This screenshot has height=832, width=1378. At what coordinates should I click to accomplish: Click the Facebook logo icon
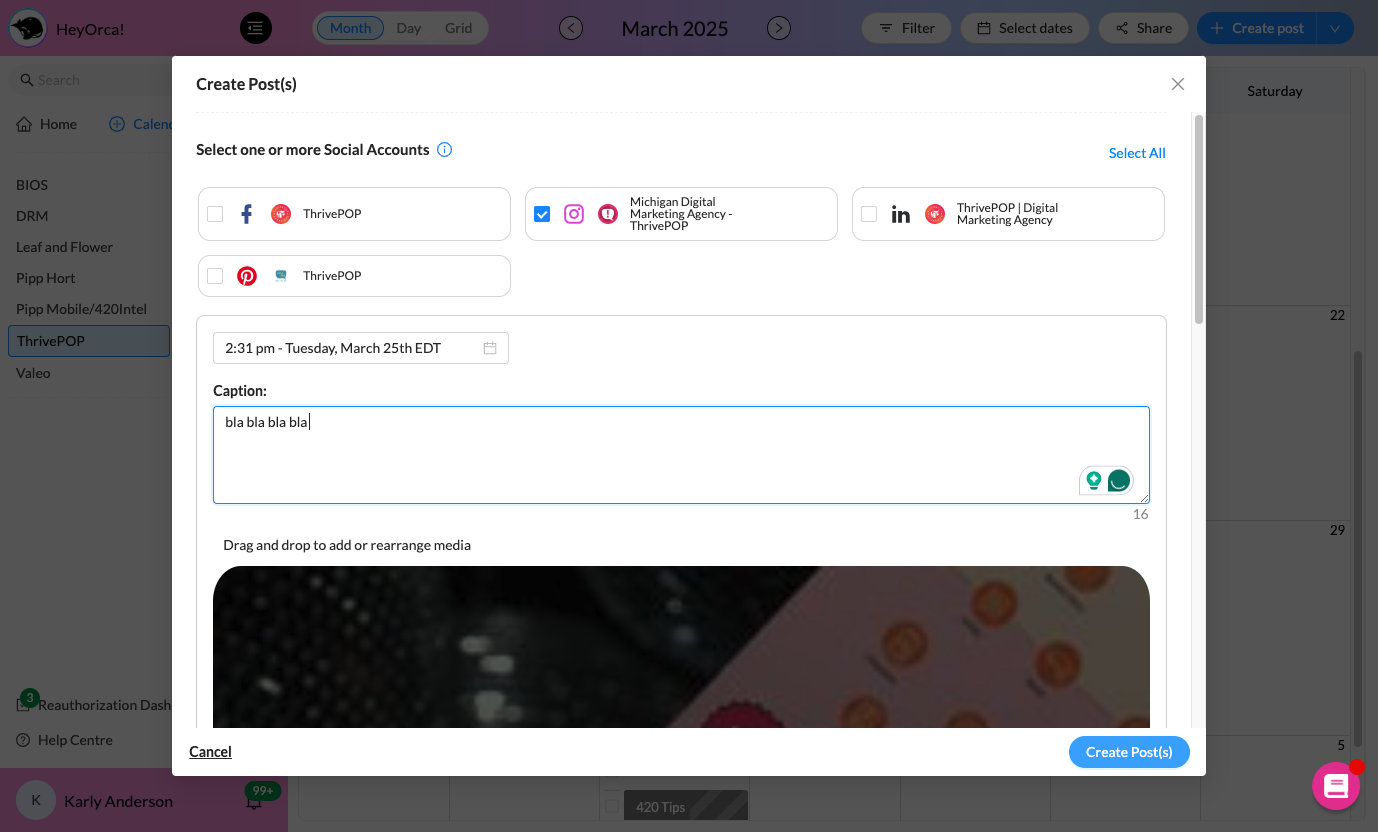247,214
